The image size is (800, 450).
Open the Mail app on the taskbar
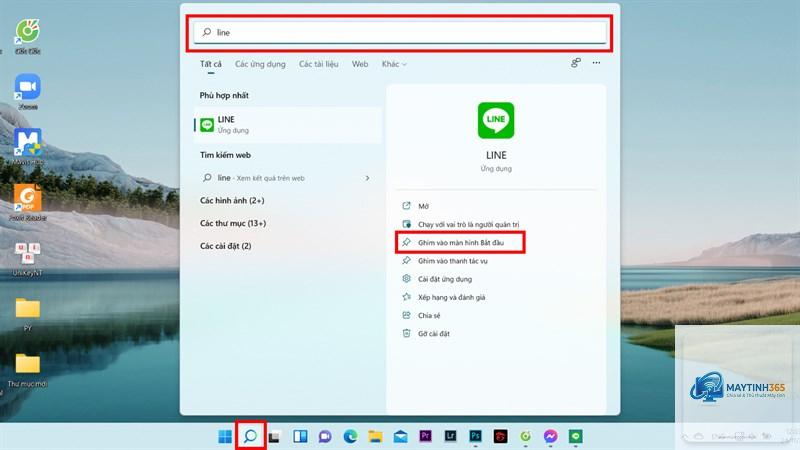[x=401, y=436]
